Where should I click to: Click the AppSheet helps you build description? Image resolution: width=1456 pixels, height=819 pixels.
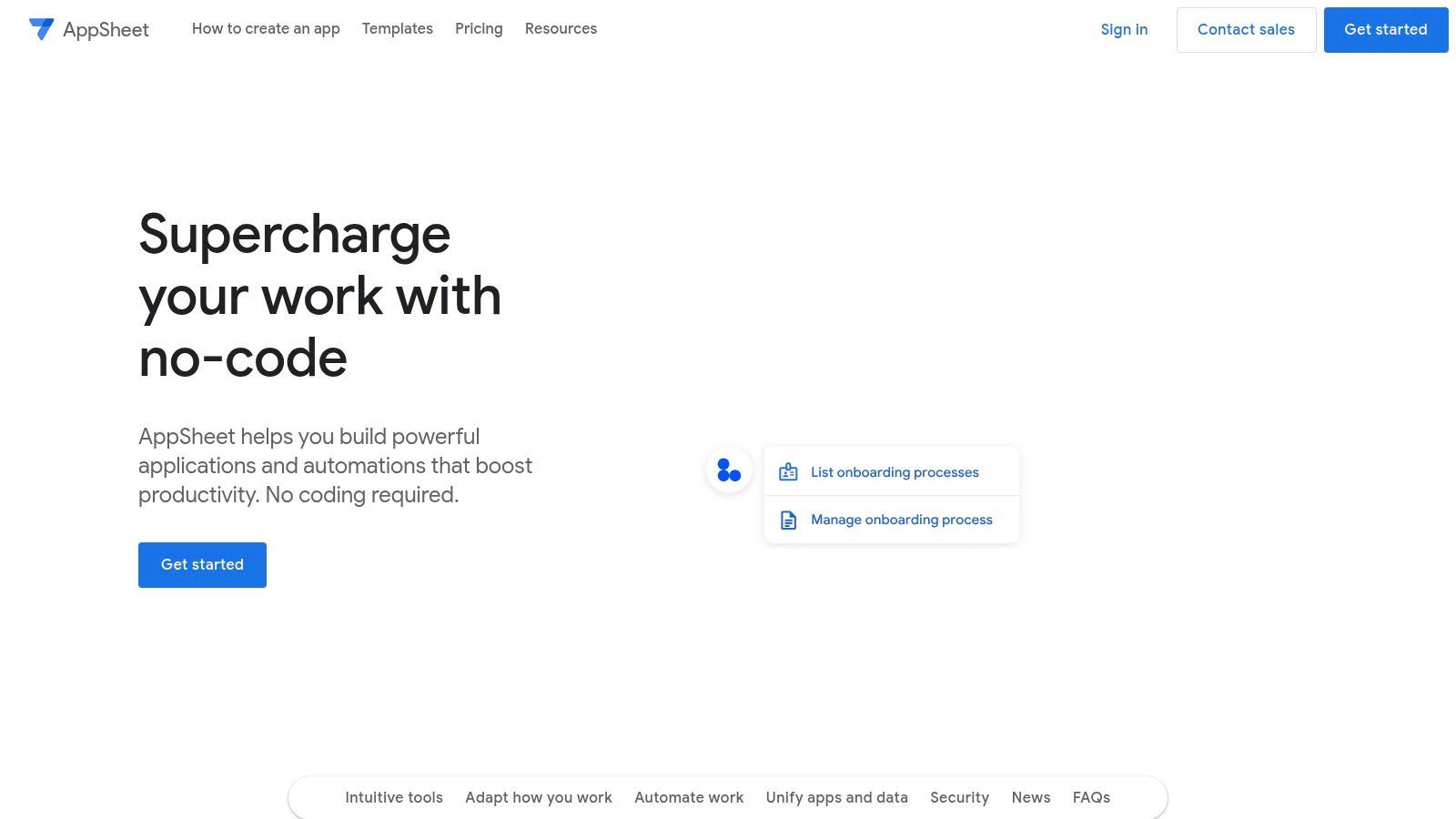pos(335,466)
